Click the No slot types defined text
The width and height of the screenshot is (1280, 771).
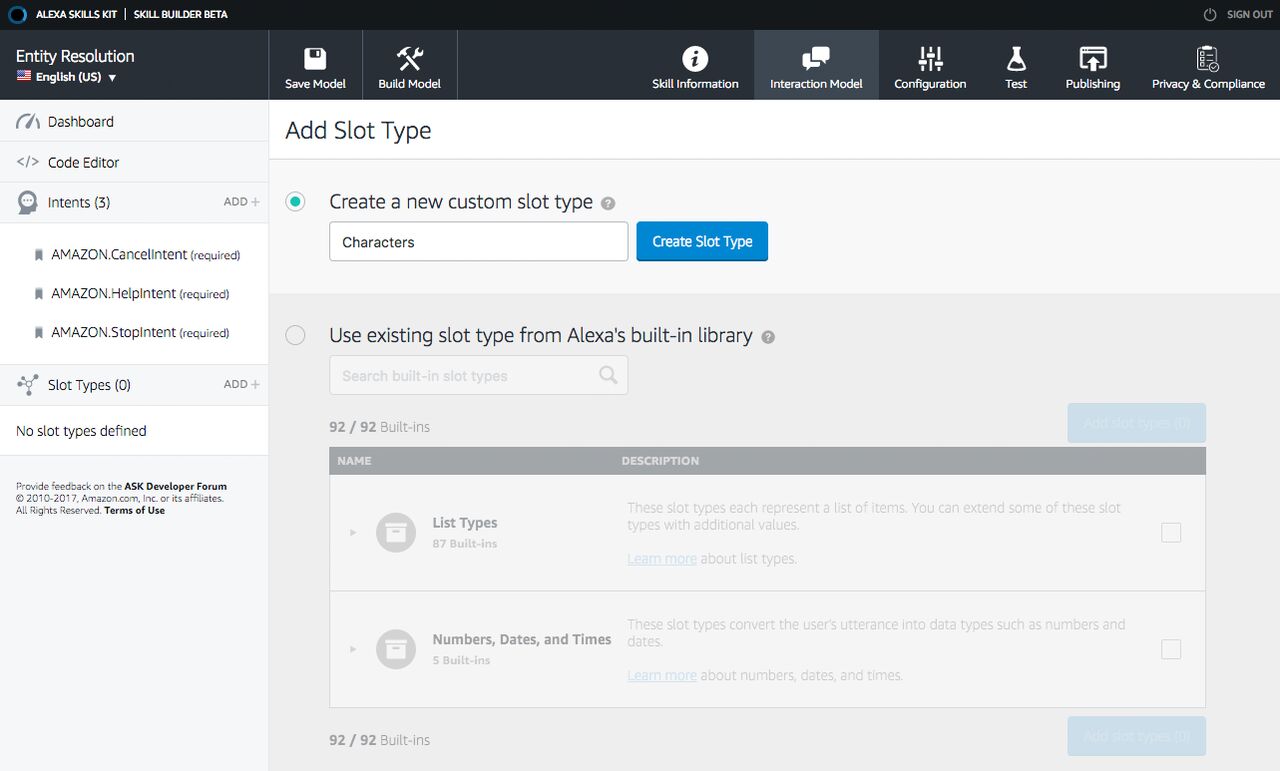click(x=81, y=431)
